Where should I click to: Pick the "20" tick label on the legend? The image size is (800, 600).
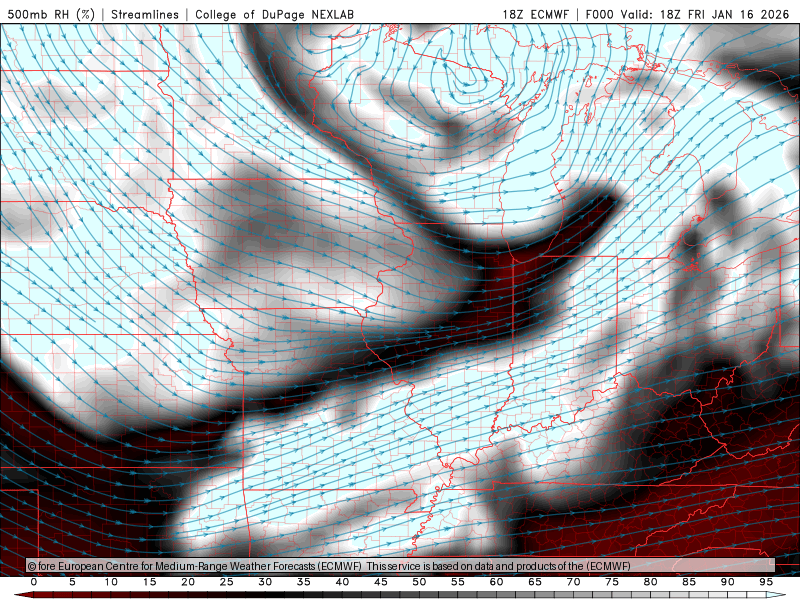click(188, 582)
